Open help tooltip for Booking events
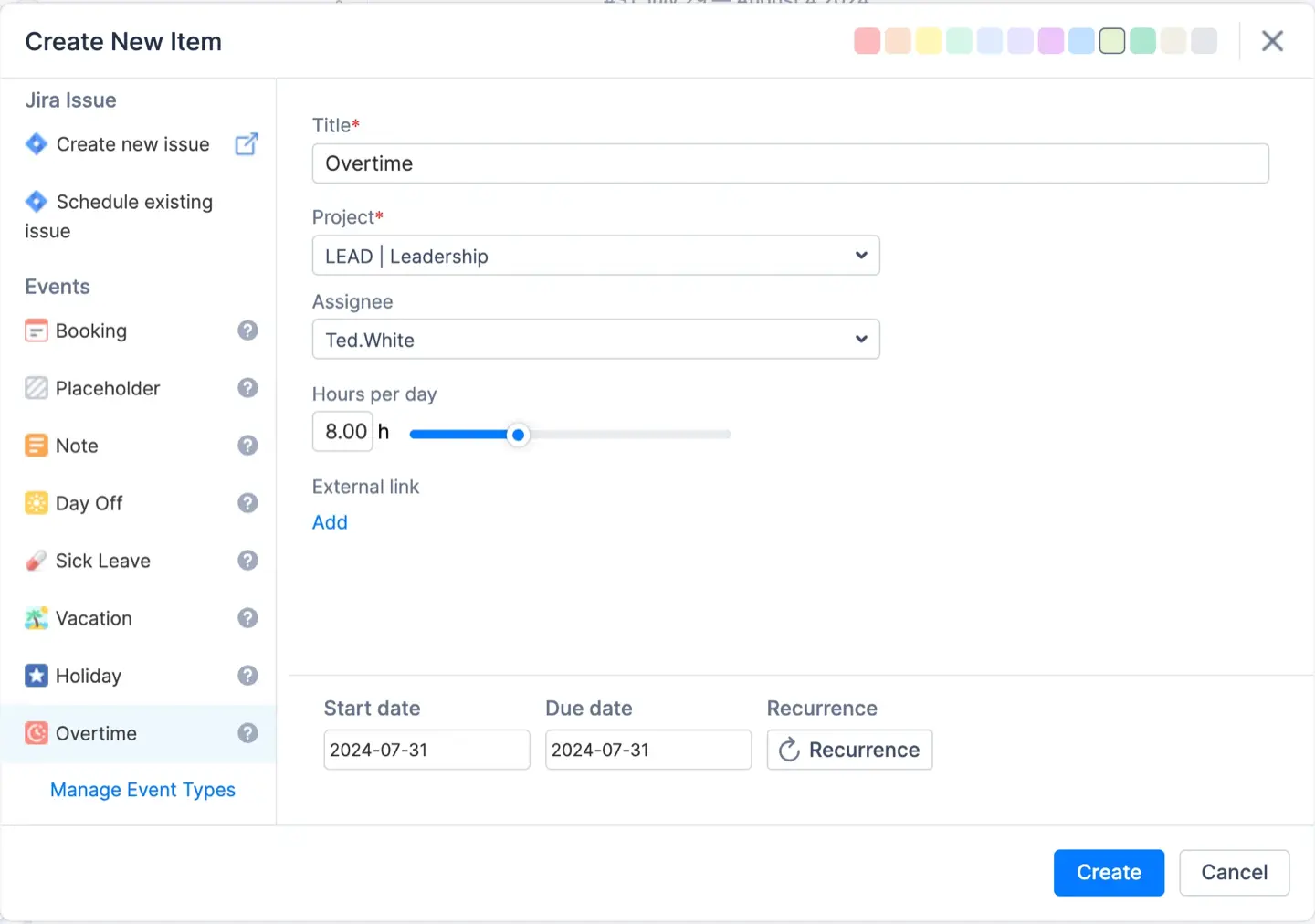The width and height of the screenshot is (1315, 924). [247, 330]
